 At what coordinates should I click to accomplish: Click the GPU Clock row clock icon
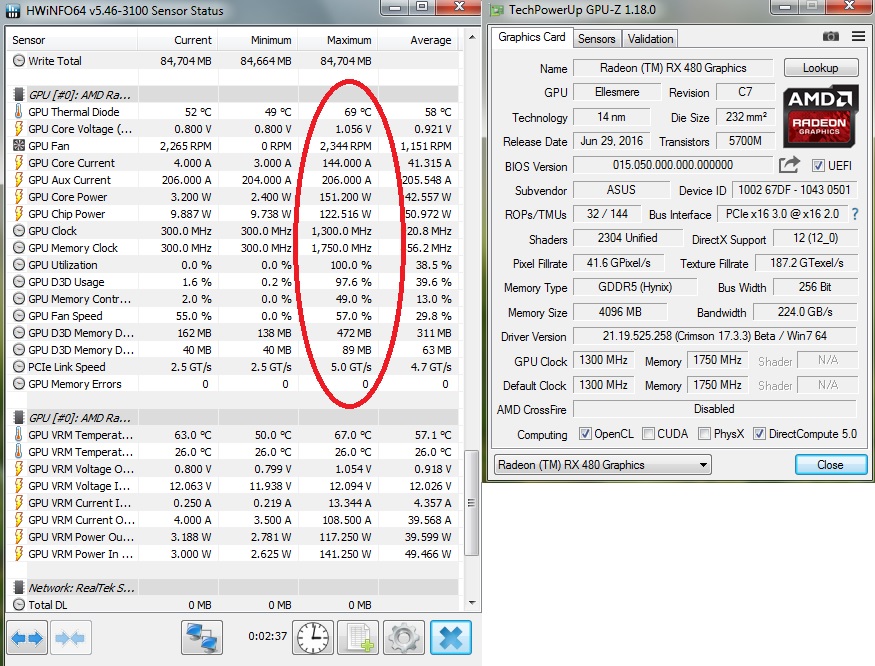pyautogui.click(x=18, y=231)
